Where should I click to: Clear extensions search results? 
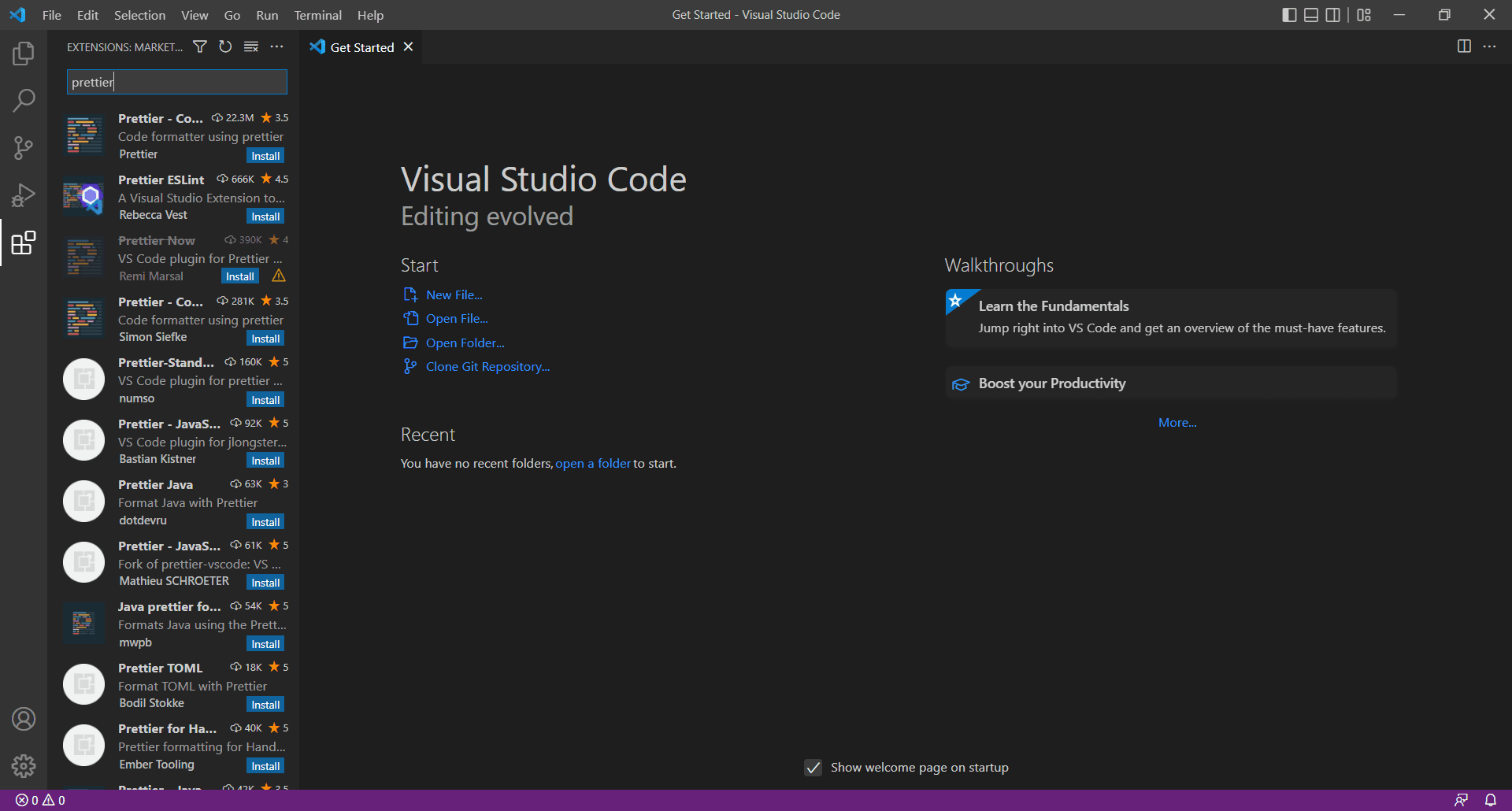pos(251,47)
